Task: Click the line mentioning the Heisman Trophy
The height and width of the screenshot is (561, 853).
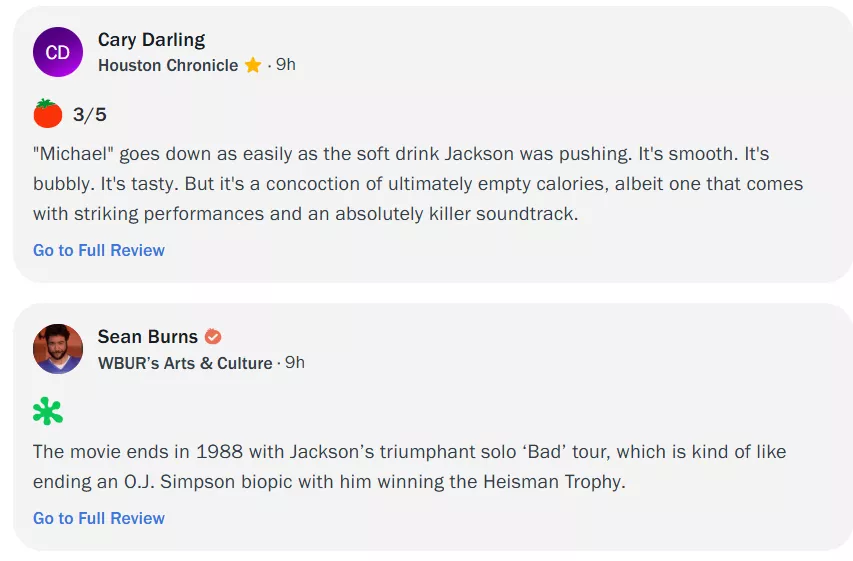Action: (x=328, y=482)
